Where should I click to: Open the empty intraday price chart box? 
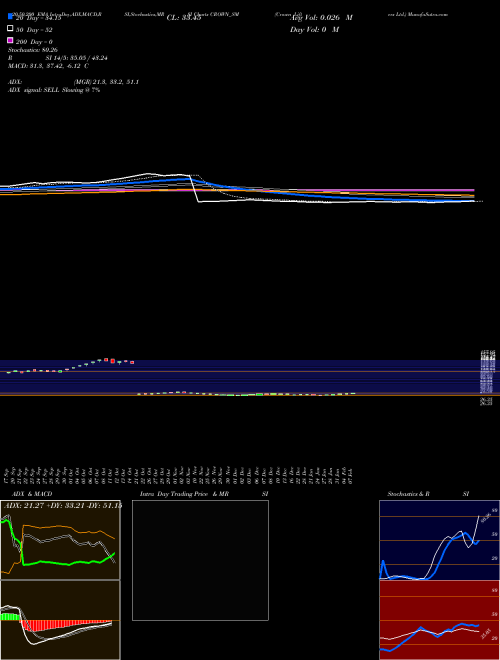[200, 560]
